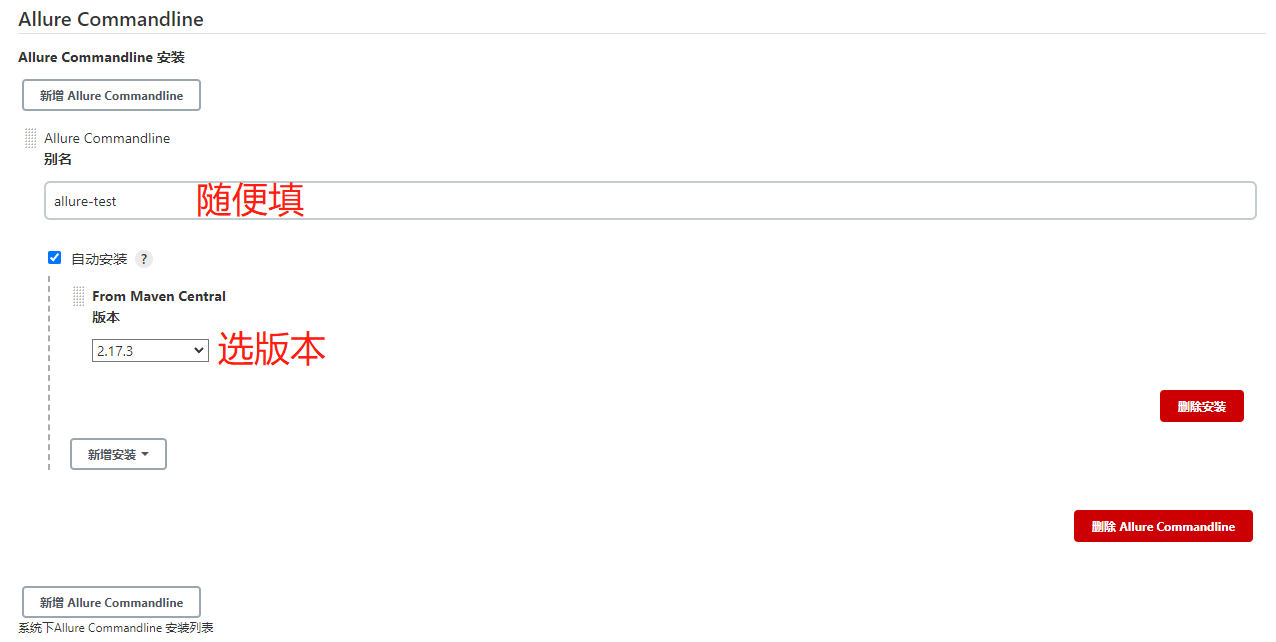The width and height of the screenshot is (1276, 642).
Task: Click the Allure Commandline 安装 subheading
Action: coord(101,58)
